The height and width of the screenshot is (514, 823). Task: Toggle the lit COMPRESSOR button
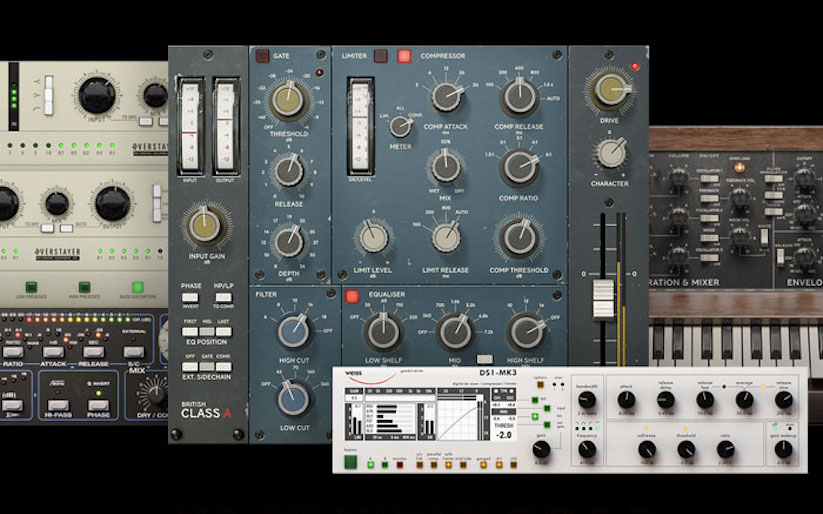tap(404, 56)
